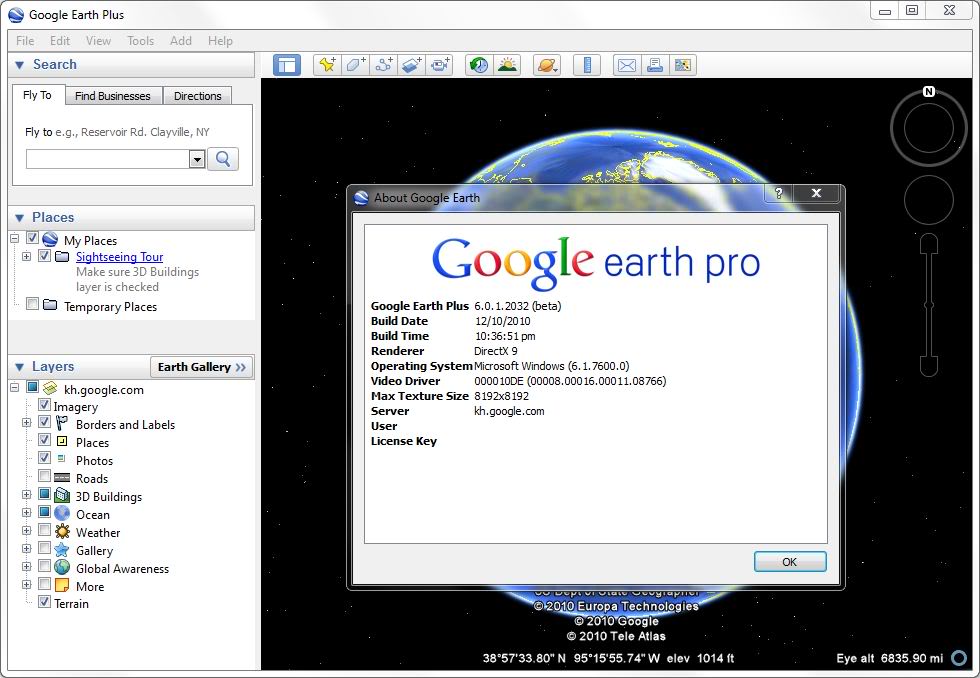
Task: Open the Sightseeing Tour link
Action: coord(119,257)
